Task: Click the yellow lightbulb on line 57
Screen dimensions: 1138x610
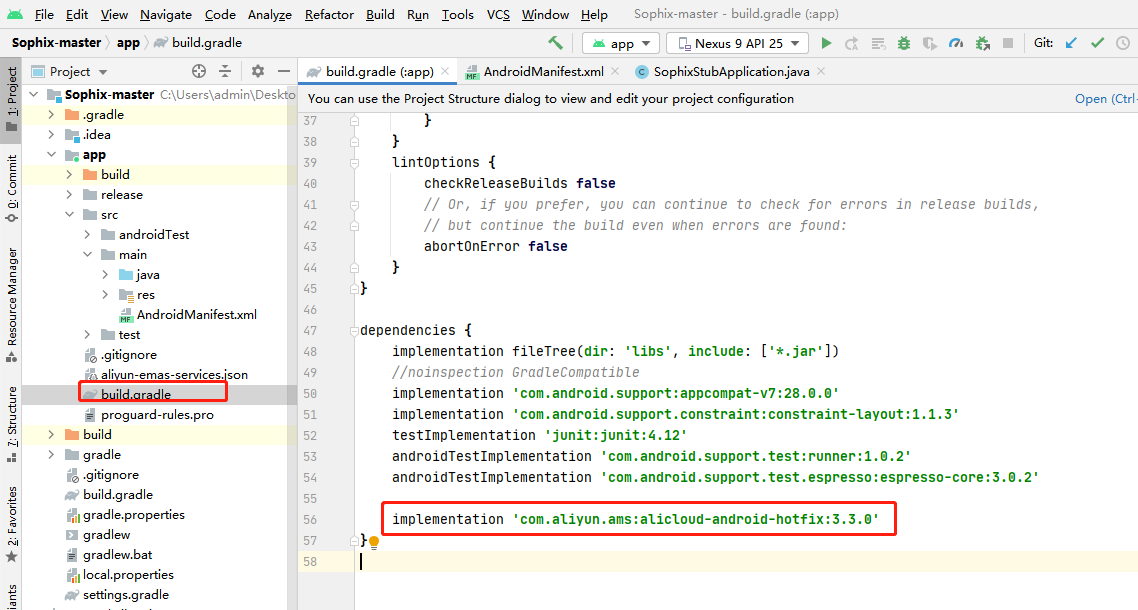Action: click(x=374, y=542)
